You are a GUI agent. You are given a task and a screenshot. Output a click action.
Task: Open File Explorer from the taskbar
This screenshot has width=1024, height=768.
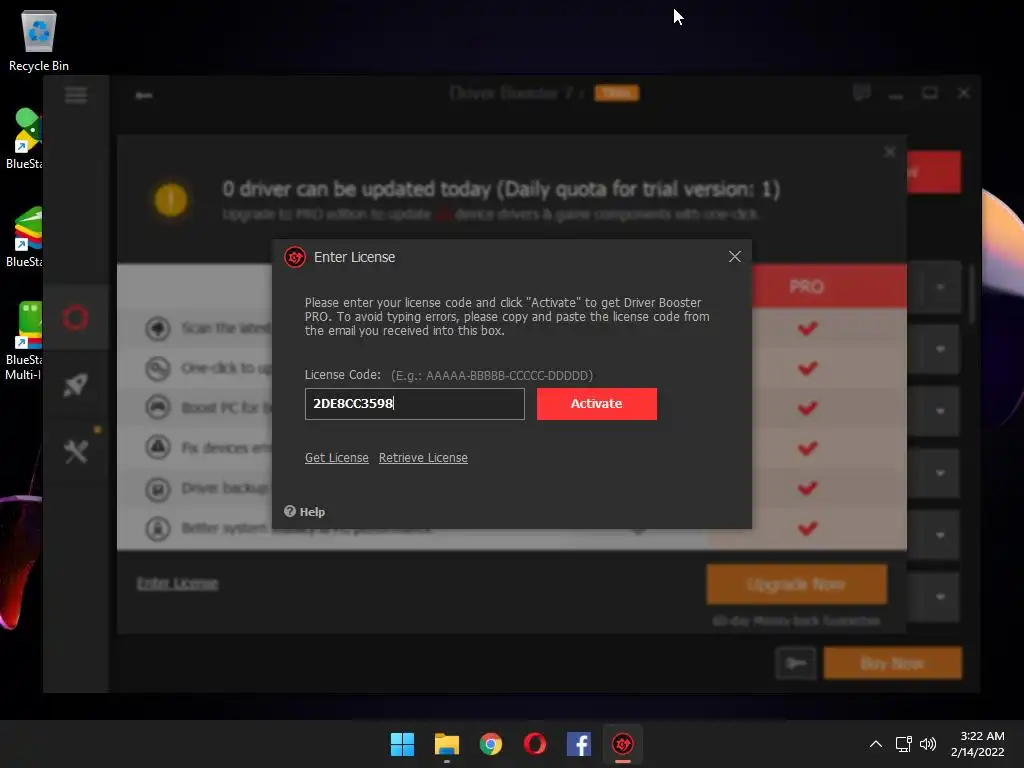pos(447,744)
